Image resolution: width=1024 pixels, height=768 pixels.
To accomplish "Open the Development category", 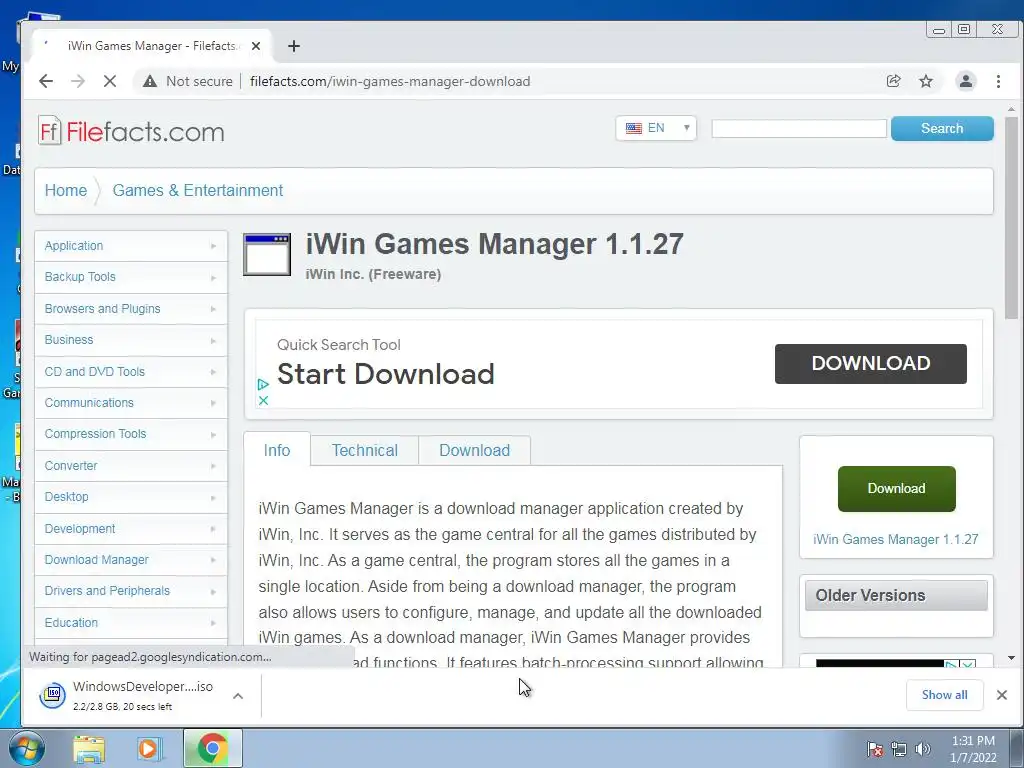I will click(80, 528).
